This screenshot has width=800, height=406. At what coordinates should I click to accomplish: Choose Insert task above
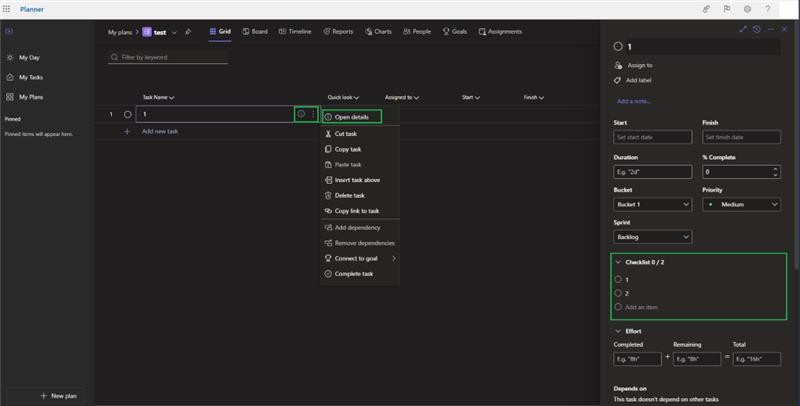[360, 180]
